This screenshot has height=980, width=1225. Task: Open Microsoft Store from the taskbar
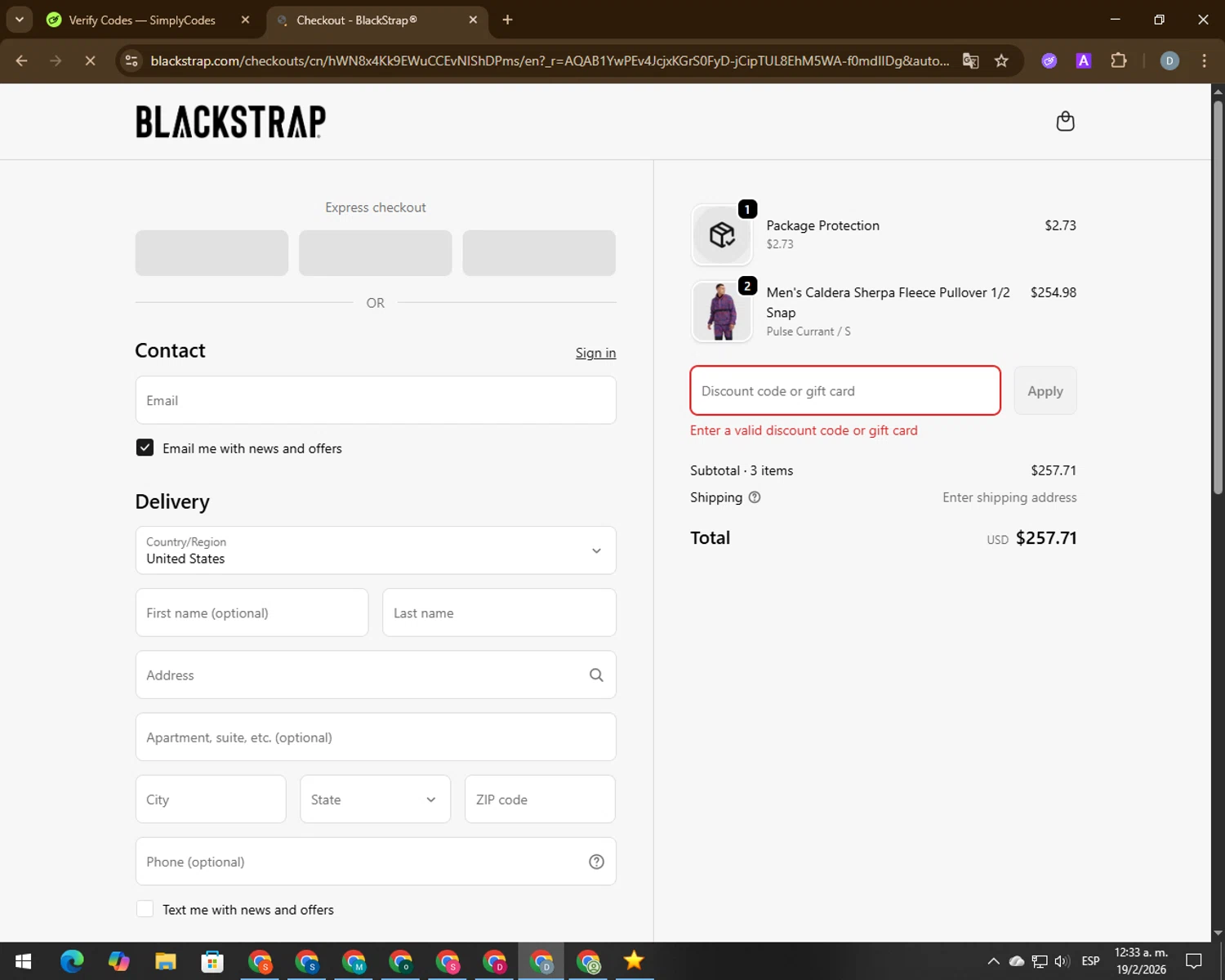tap(212, 961)
